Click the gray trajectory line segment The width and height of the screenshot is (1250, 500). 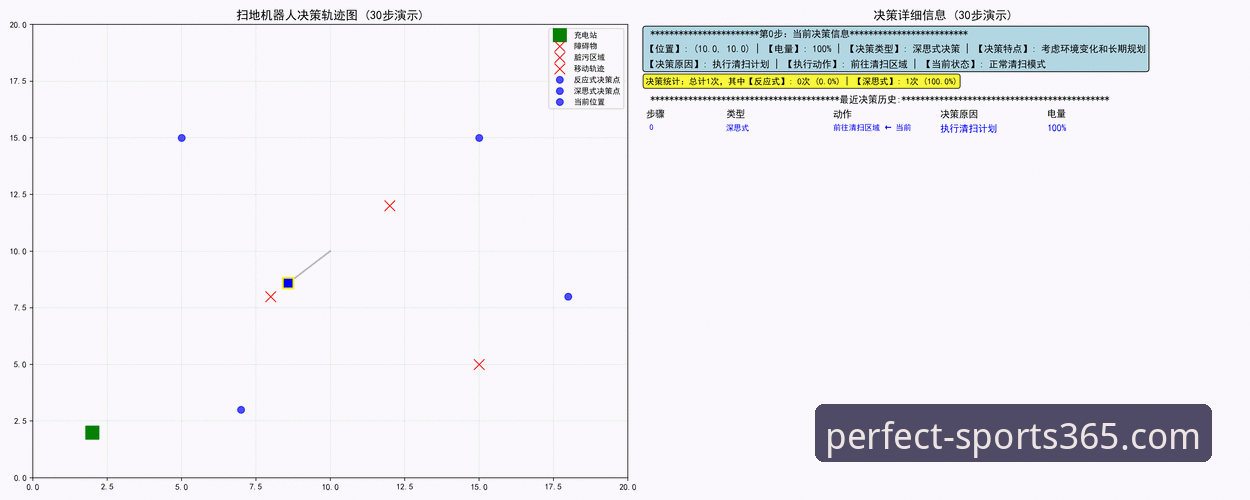312,264
